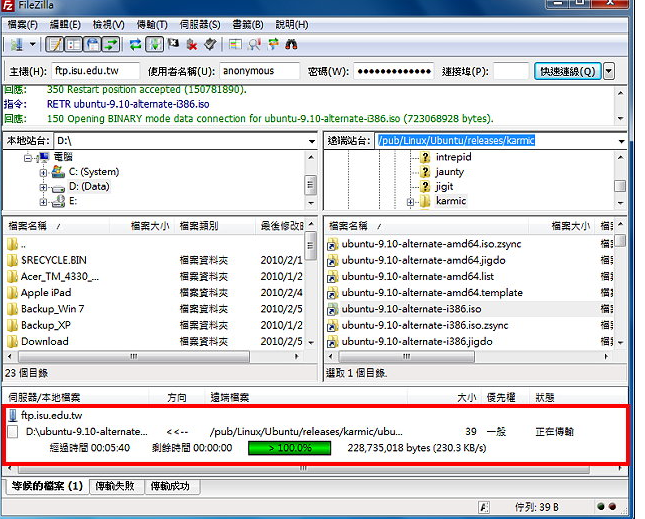Toggle the remote directory tree display
The image size is (645, 519).
93,44
